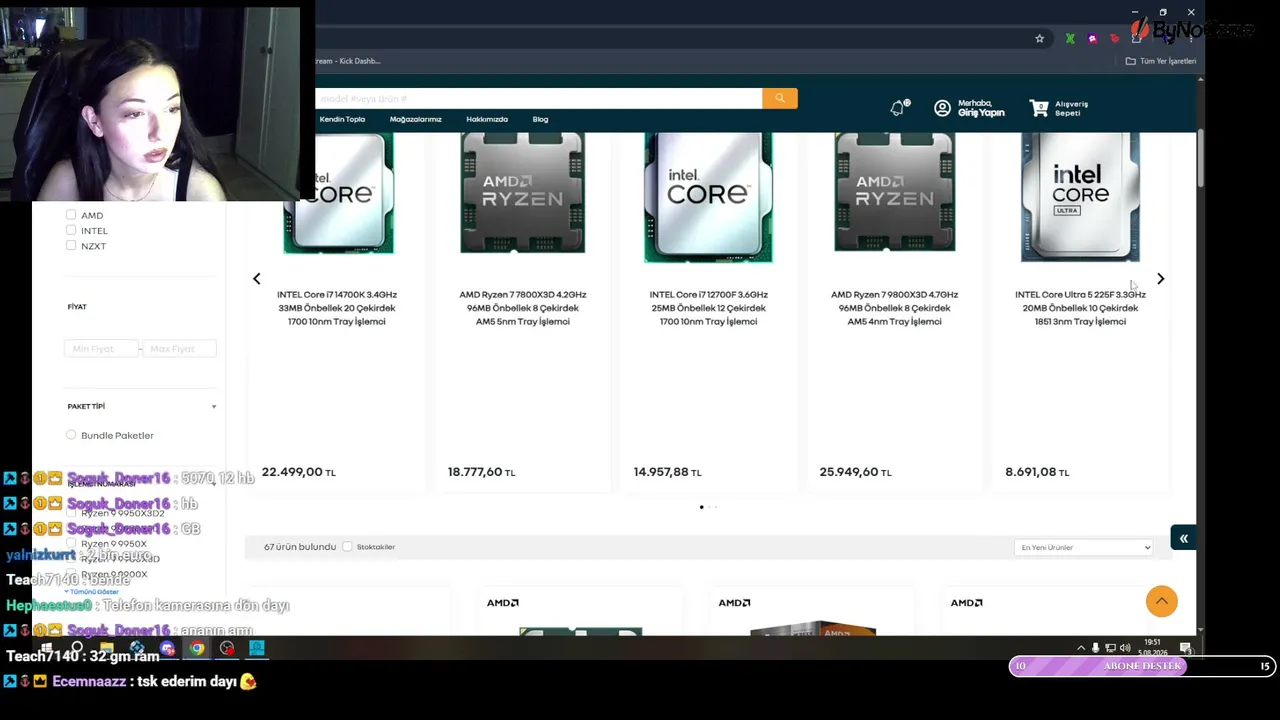Click the price 8.691,08 TL
1280x720 pixels.
coord(1037,472)
